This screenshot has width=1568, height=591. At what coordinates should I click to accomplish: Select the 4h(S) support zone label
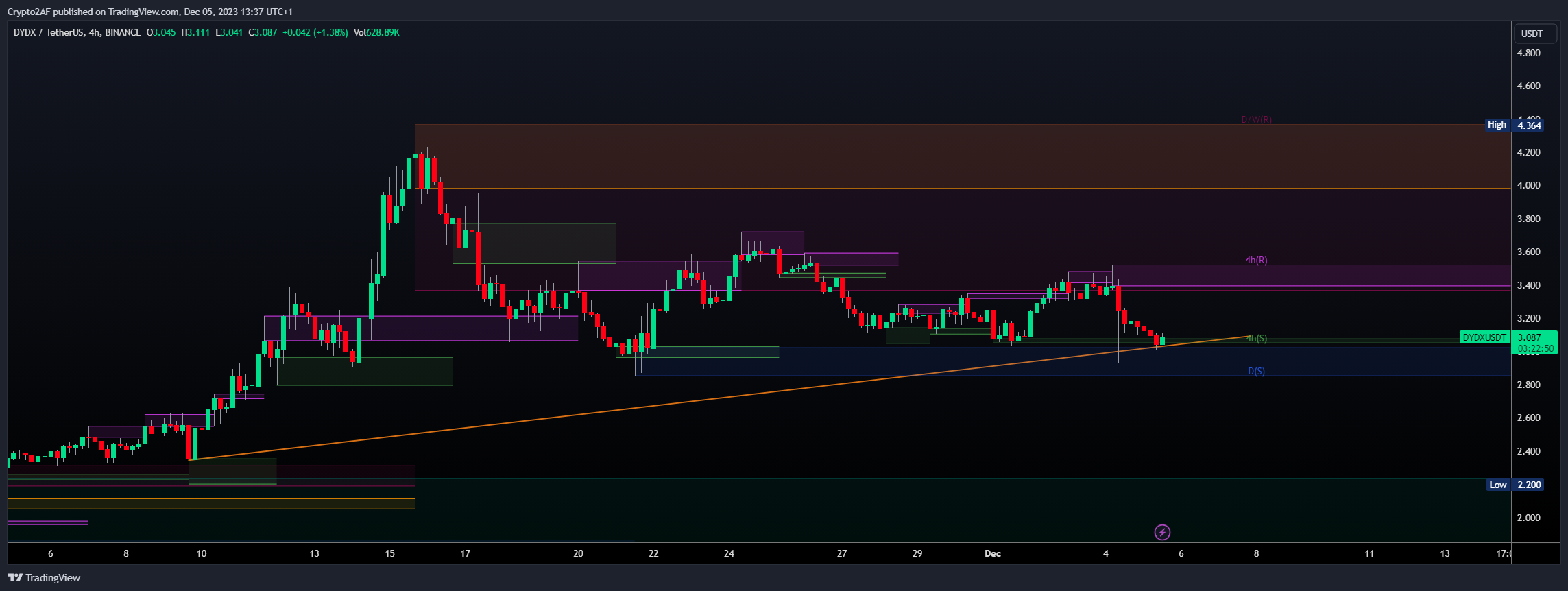point(1256,339)
